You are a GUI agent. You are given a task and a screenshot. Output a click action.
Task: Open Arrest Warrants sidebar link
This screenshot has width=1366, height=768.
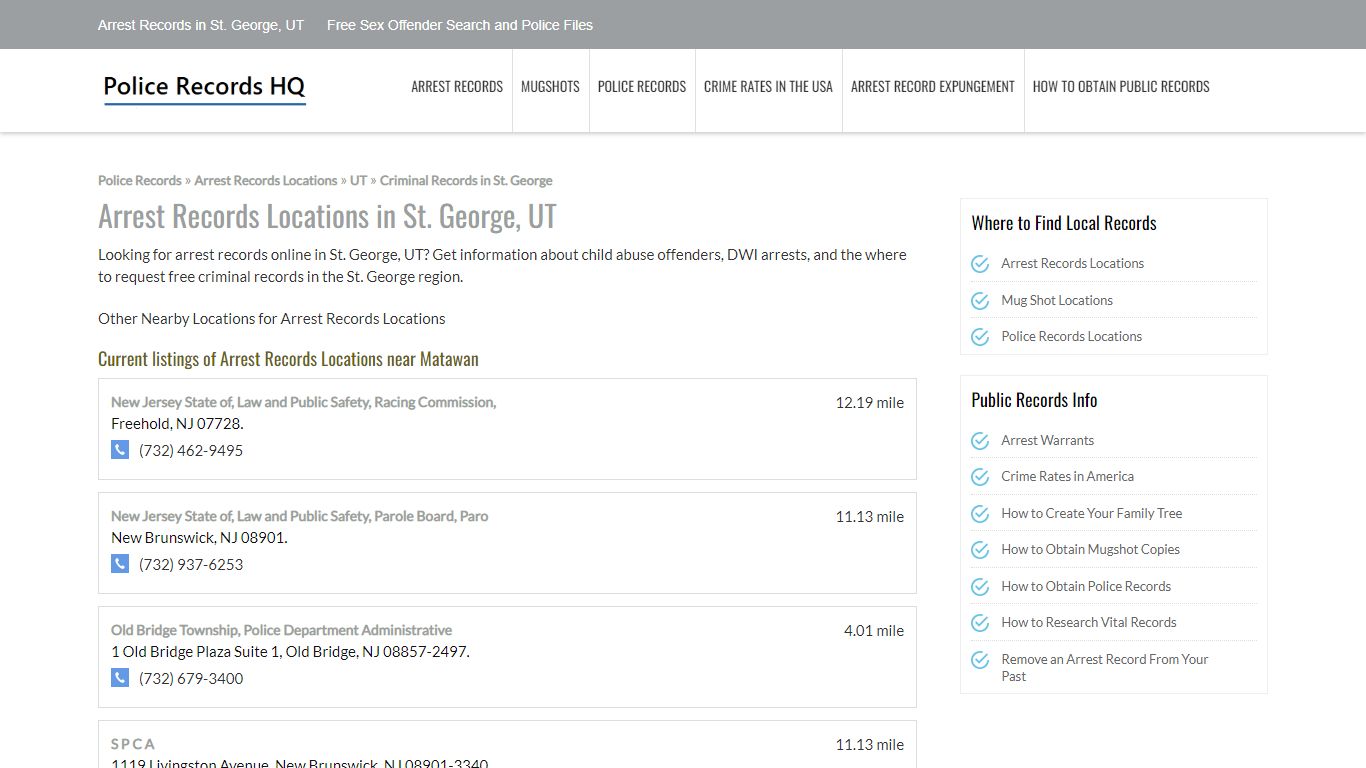1047,441
